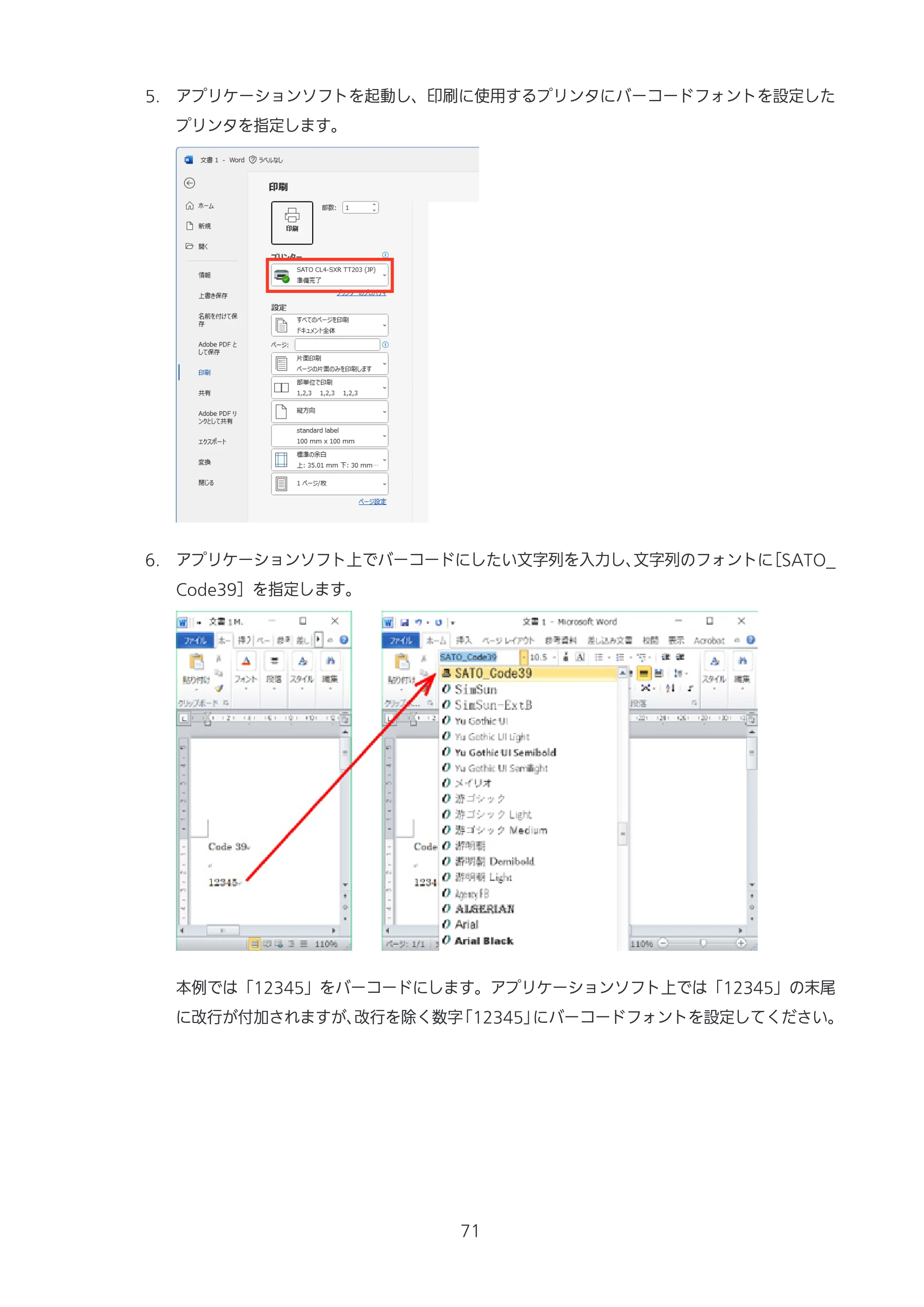Click the 貼り付け paste icon in the narrow Word window
The width and height of the screenshot is (924, 1307).
[196, 661]
